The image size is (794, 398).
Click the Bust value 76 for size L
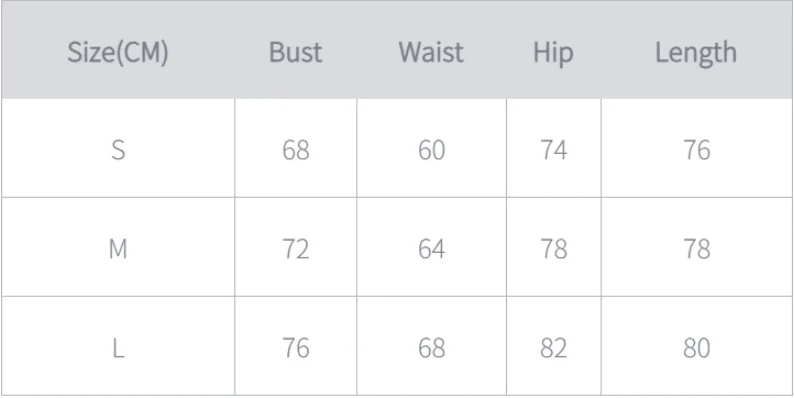[x=296, y=348]
